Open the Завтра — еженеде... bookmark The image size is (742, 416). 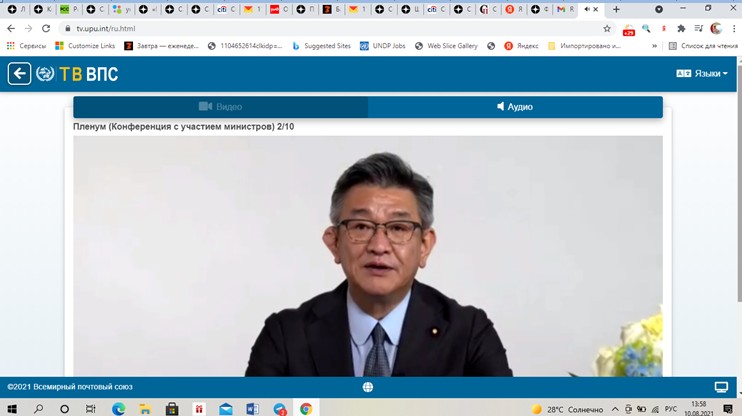162,46
